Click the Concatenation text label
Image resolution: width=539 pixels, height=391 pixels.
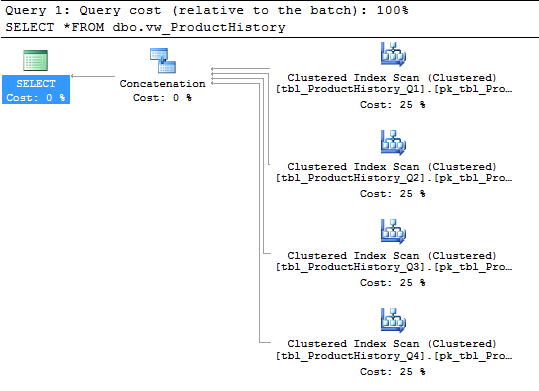coord(162,84)
